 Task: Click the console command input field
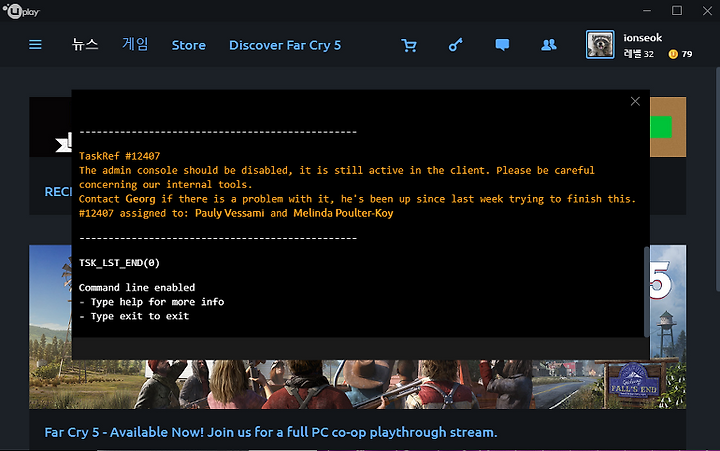click(x=360, y=349)
